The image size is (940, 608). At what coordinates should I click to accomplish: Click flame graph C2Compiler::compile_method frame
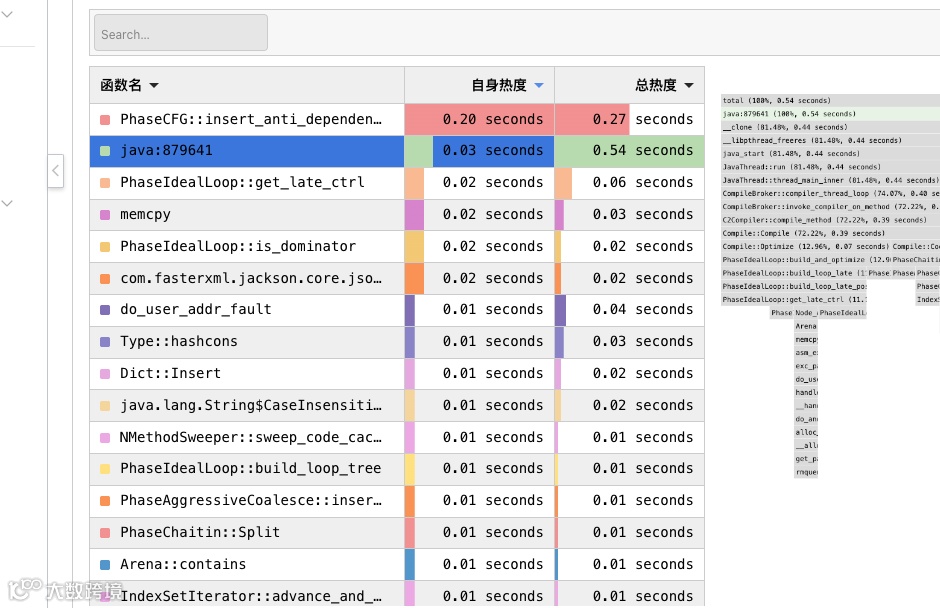[x=830, y=220]
